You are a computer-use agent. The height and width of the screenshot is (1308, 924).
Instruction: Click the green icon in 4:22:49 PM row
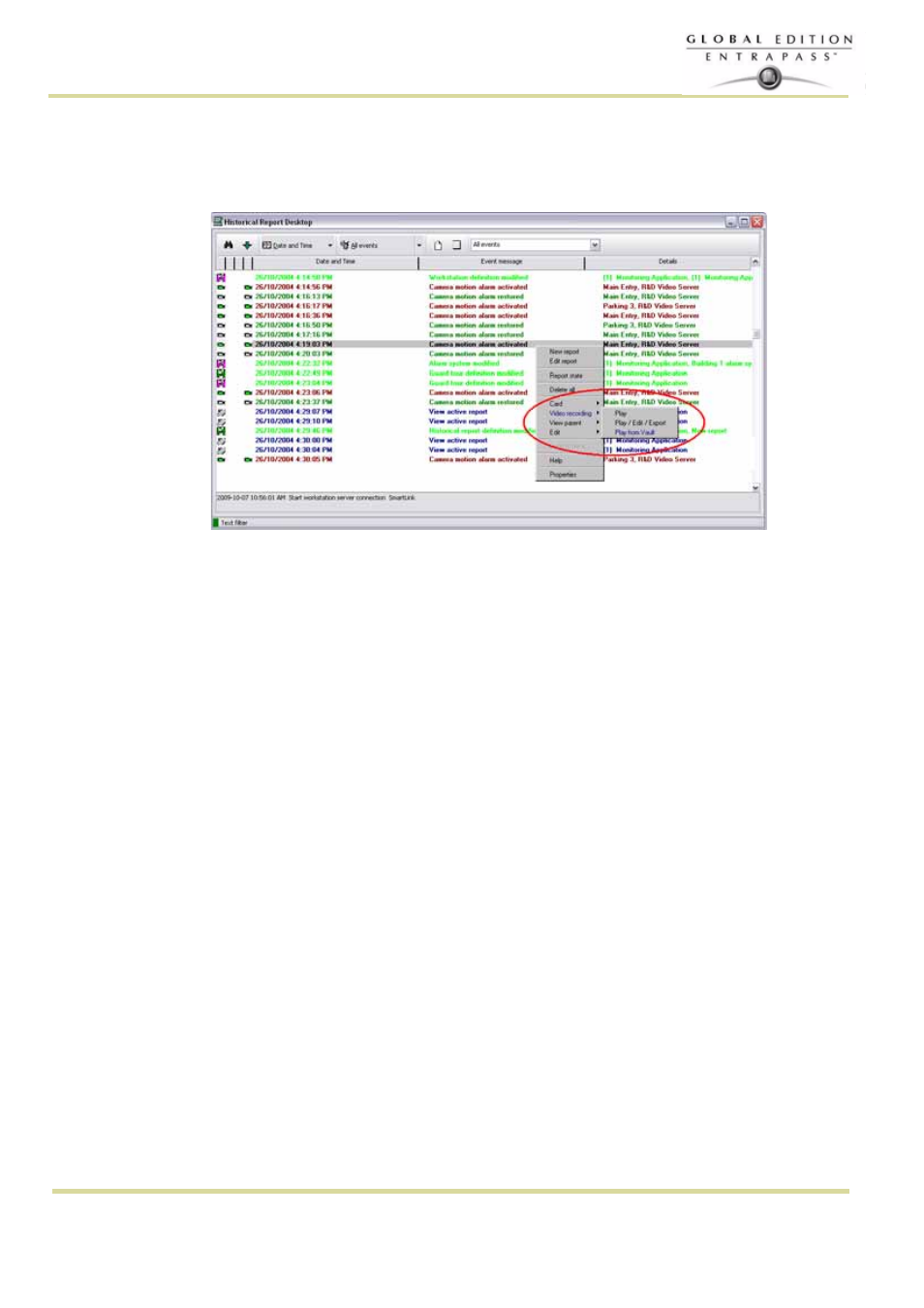(221, 374)
